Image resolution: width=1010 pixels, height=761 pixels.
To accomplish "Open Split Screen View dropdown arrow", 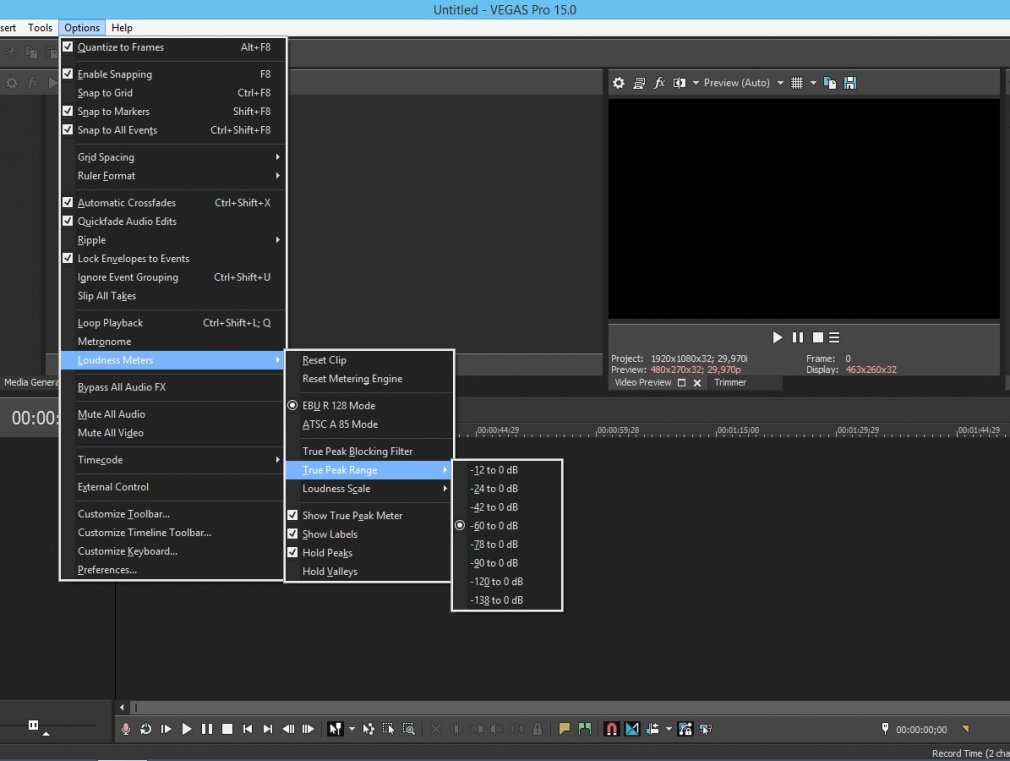I will [696, 83].
